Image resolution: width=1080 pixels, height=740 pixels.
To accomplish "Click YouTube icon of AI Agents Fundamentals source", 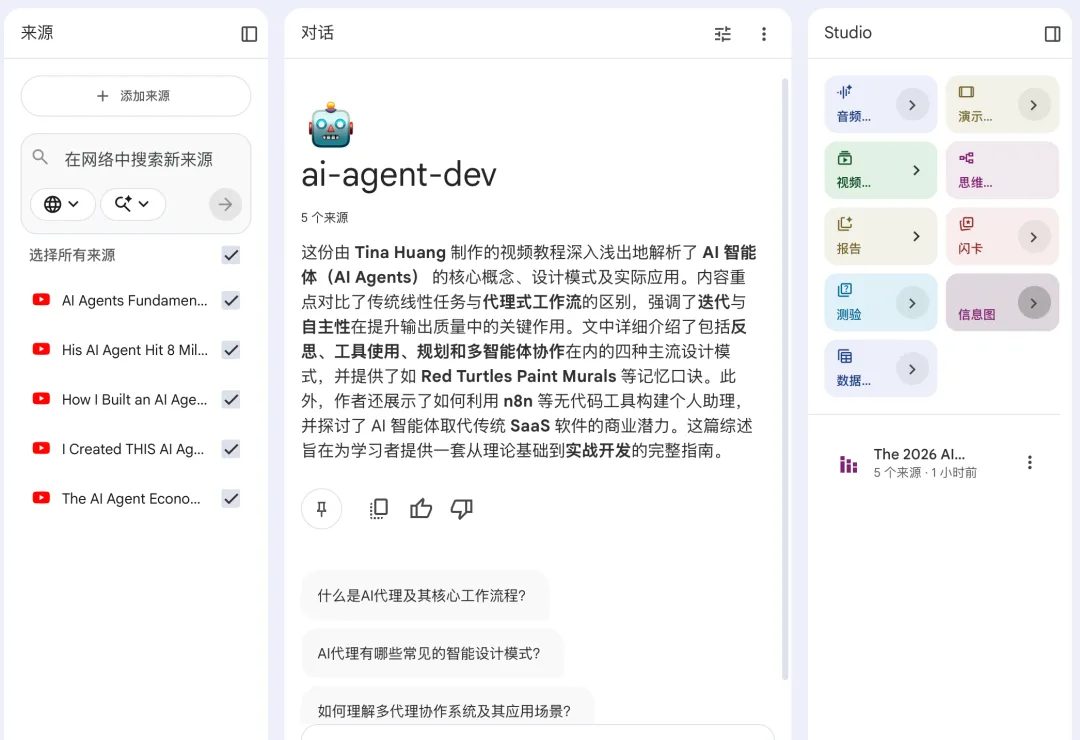I will [x=41, y=300].
